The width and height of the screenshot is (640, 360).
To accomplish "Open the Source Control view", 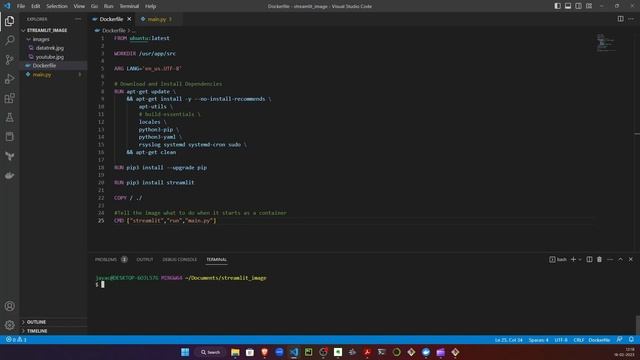I will pyautogui.click(x=9, y=60).
